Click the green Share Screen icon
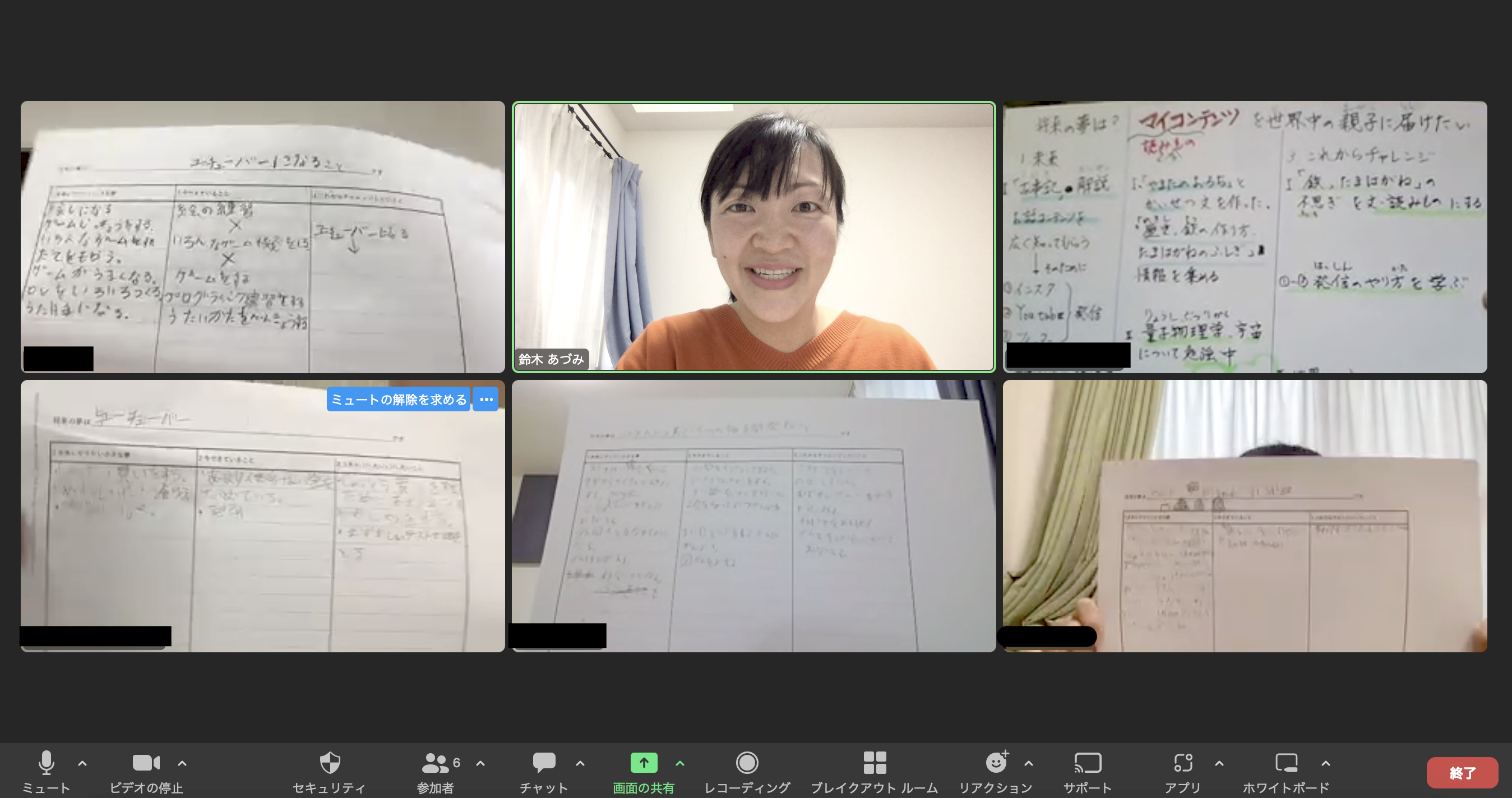 pos(643,763)
